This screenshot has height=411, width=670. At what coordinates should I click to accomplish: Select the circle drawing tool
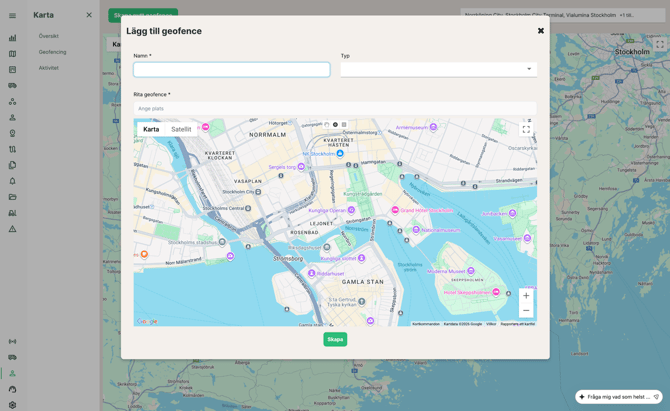(x=335, y=125)
